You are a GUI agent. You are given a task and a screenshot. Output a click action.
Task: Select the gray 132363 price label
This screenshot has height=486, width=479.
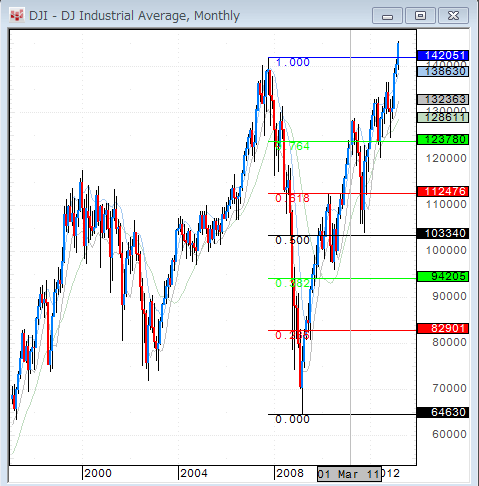443,99
